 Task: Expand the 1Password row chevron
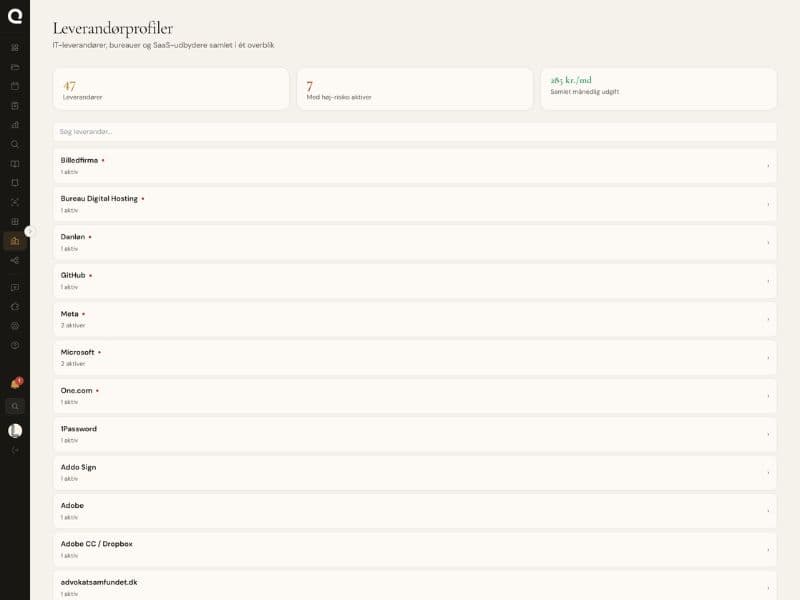coord(768,435)
